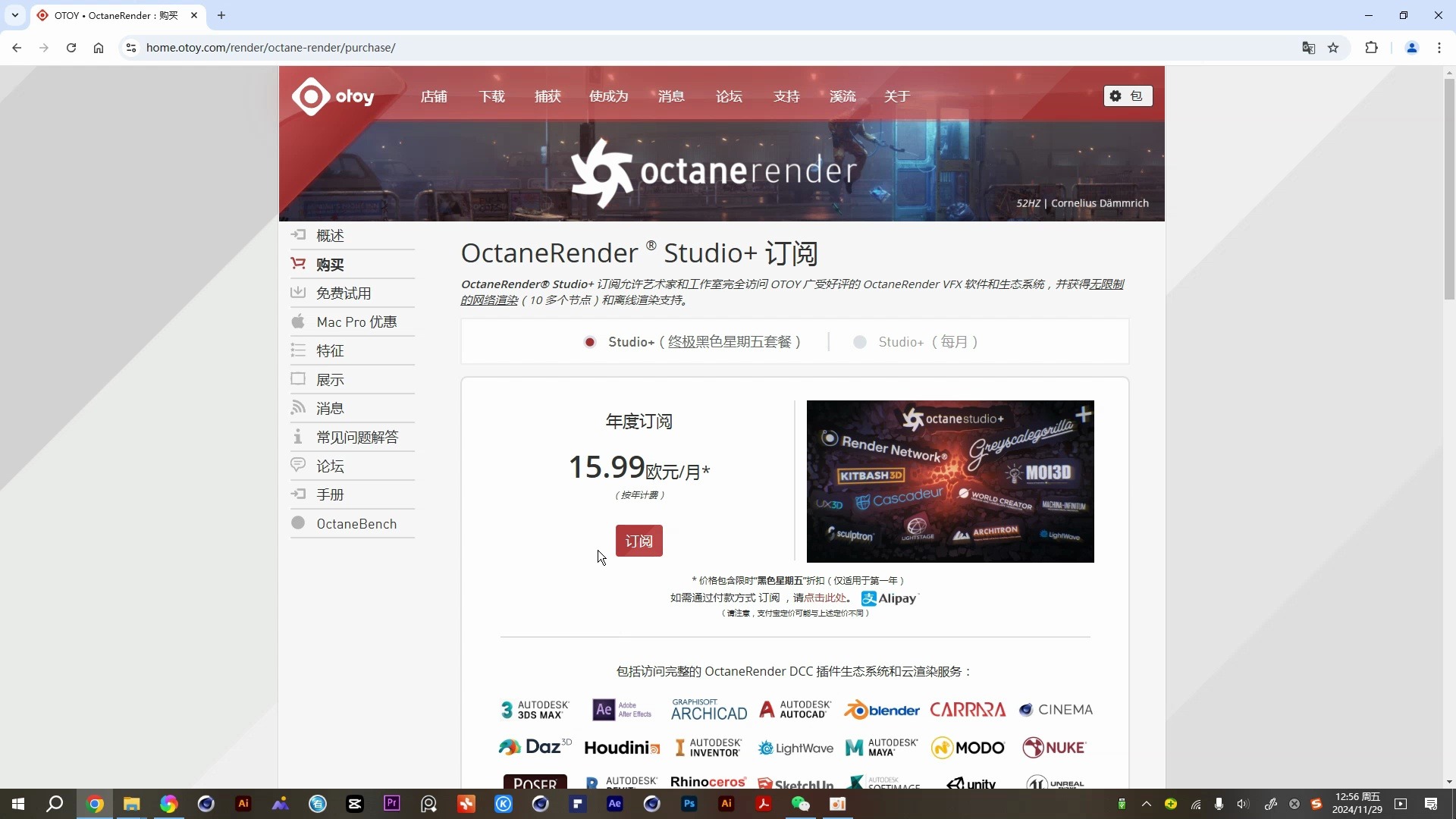1456x819 pixels.
Task: Close the OTOY OctaneRender tab
Action: (x=194, y=15)
